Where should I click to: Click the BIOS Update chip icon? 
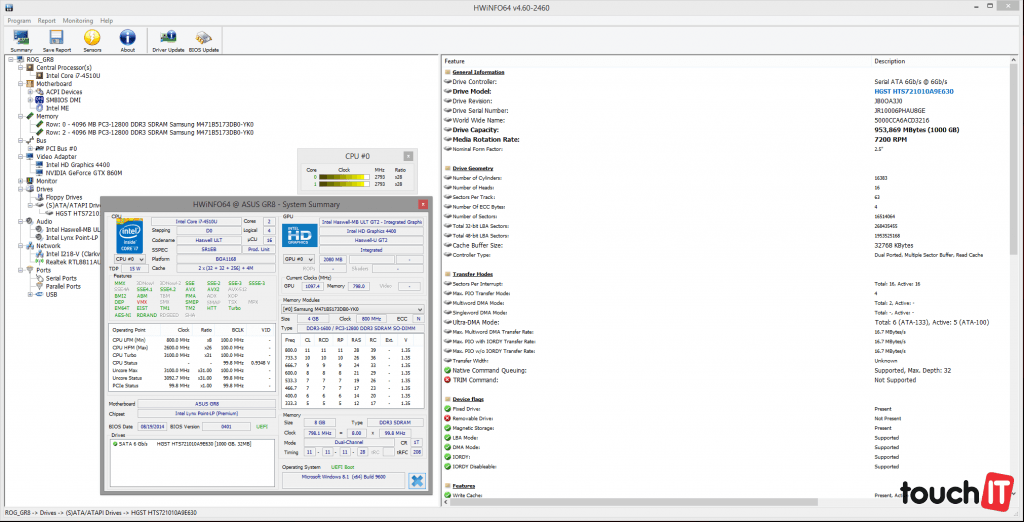(x=204, y=39)
